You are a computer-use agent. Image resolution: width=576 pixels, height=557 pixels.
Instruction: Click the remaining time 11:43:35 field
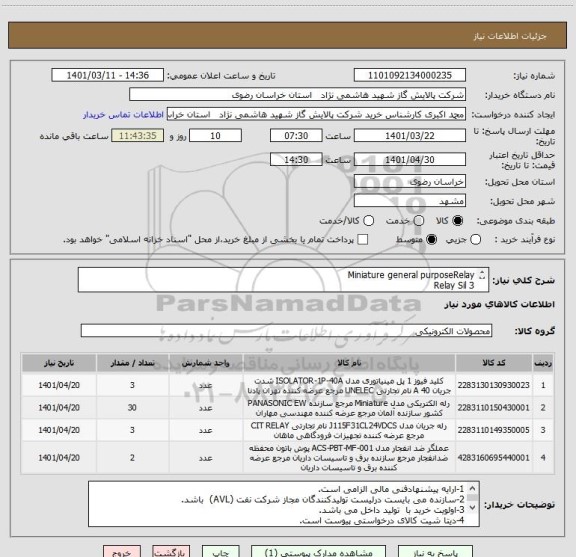(x=138, y=136)
